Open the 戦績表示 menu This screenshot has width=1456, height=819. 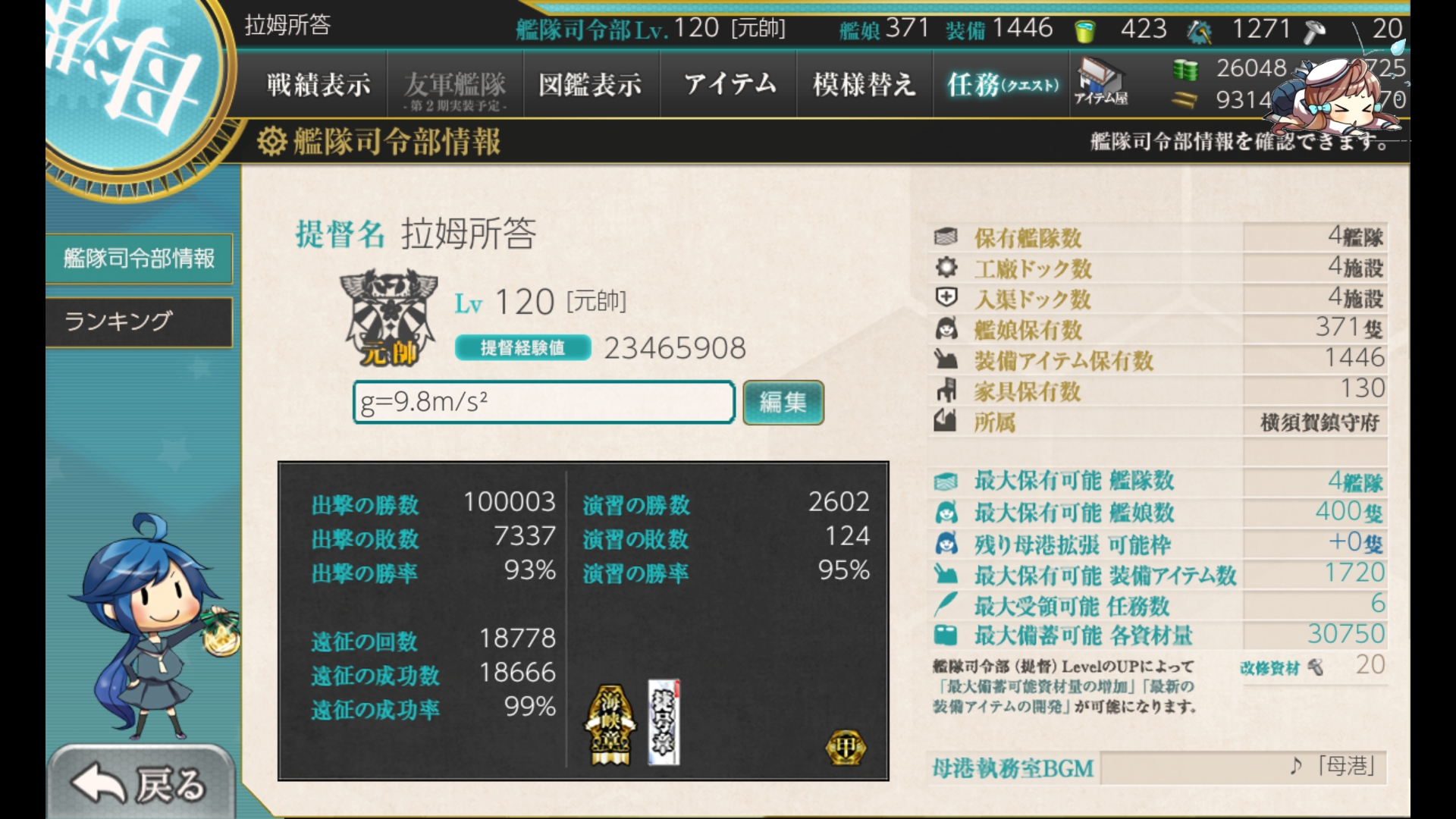click(318, 83)
